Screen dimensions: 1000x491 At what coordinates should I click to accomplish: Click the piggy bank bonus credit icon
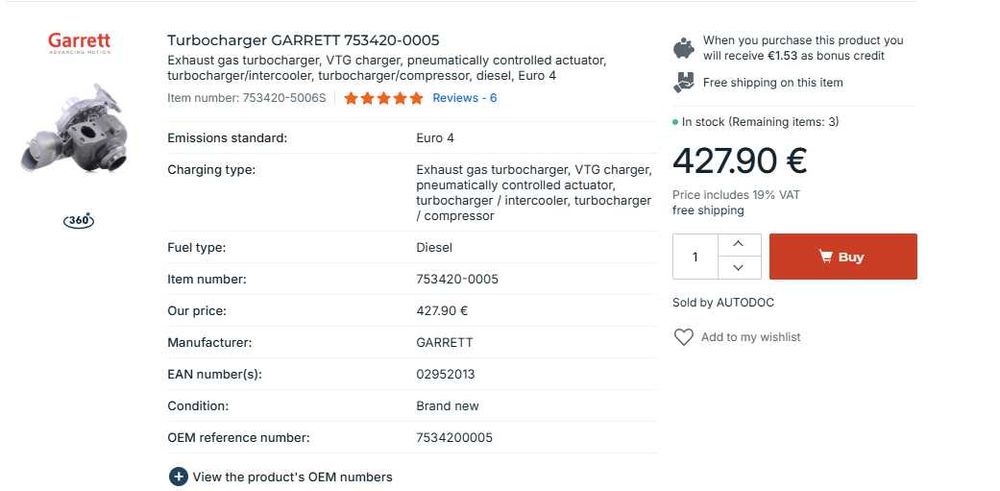[684, 48]
